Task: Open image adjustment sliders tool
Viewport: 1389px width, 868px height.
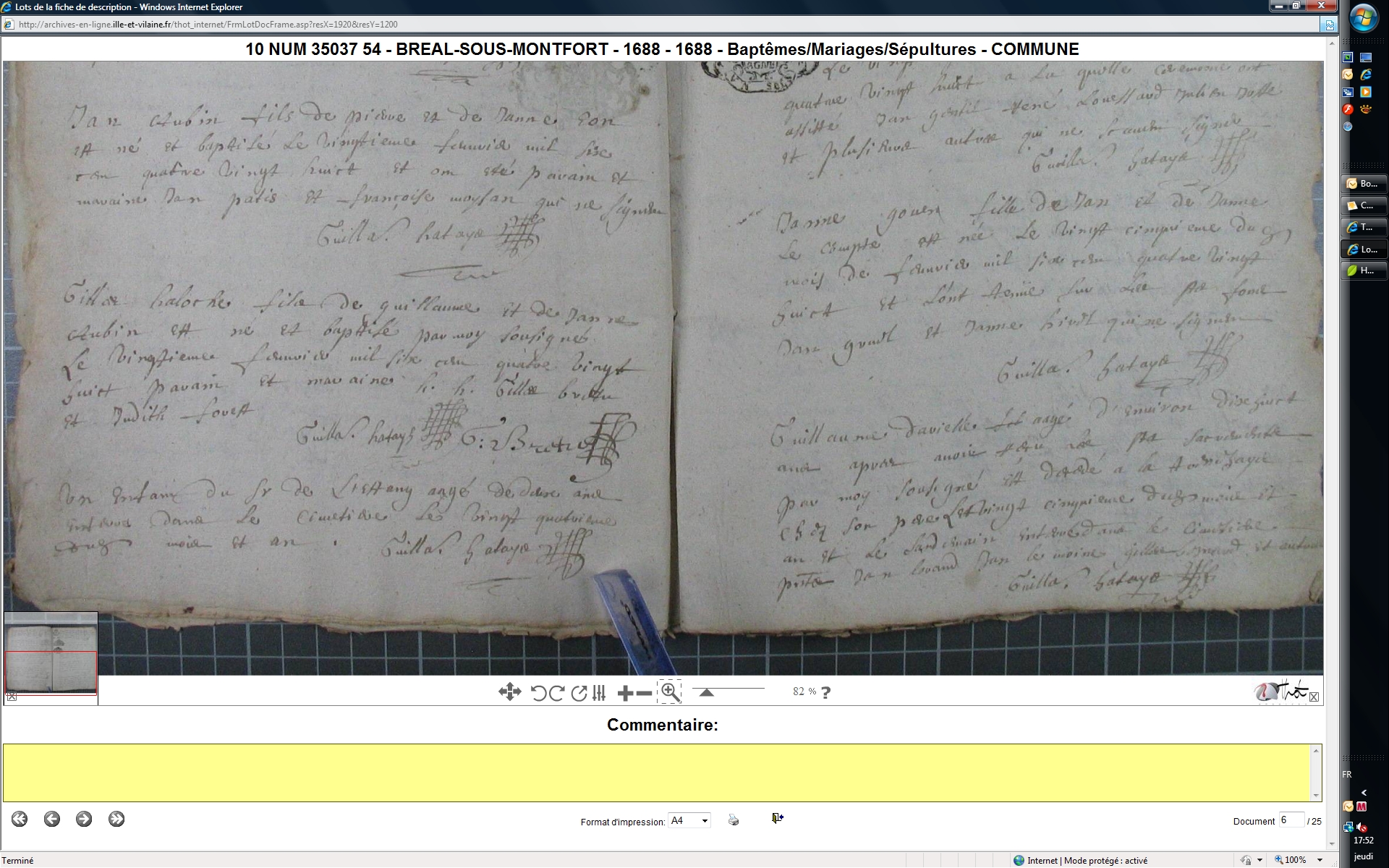Action: [599, 693]
